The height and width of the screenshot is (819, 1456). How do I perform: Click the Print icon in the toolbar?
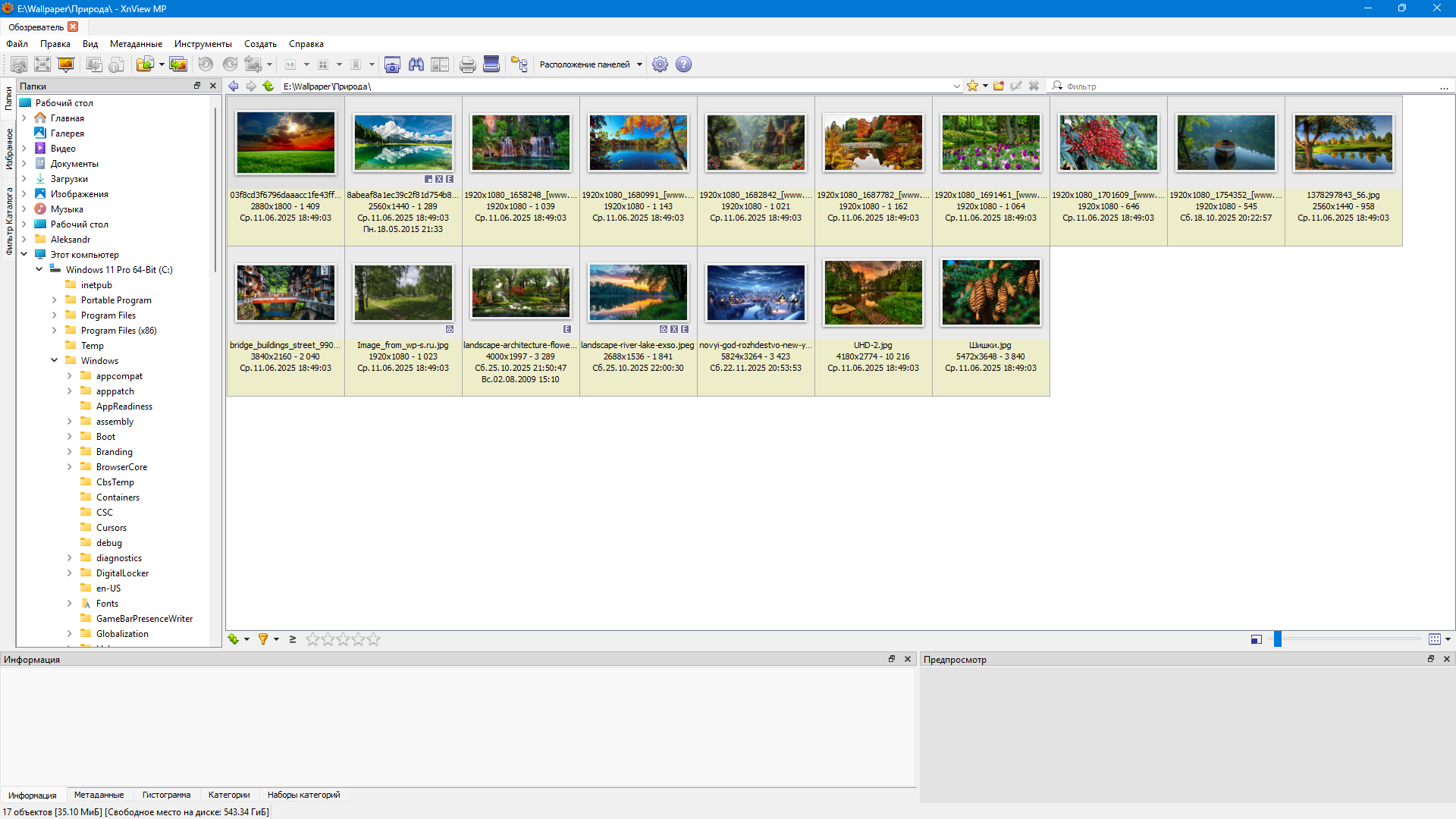click(467, 64)
